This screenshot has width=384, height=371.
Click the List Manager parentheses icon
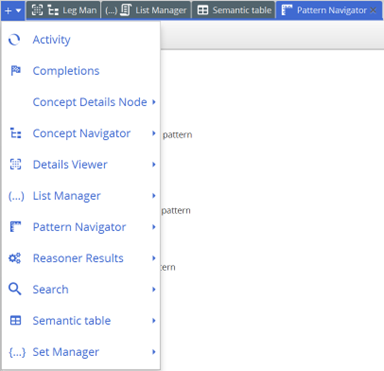click(x=16, y=196)
